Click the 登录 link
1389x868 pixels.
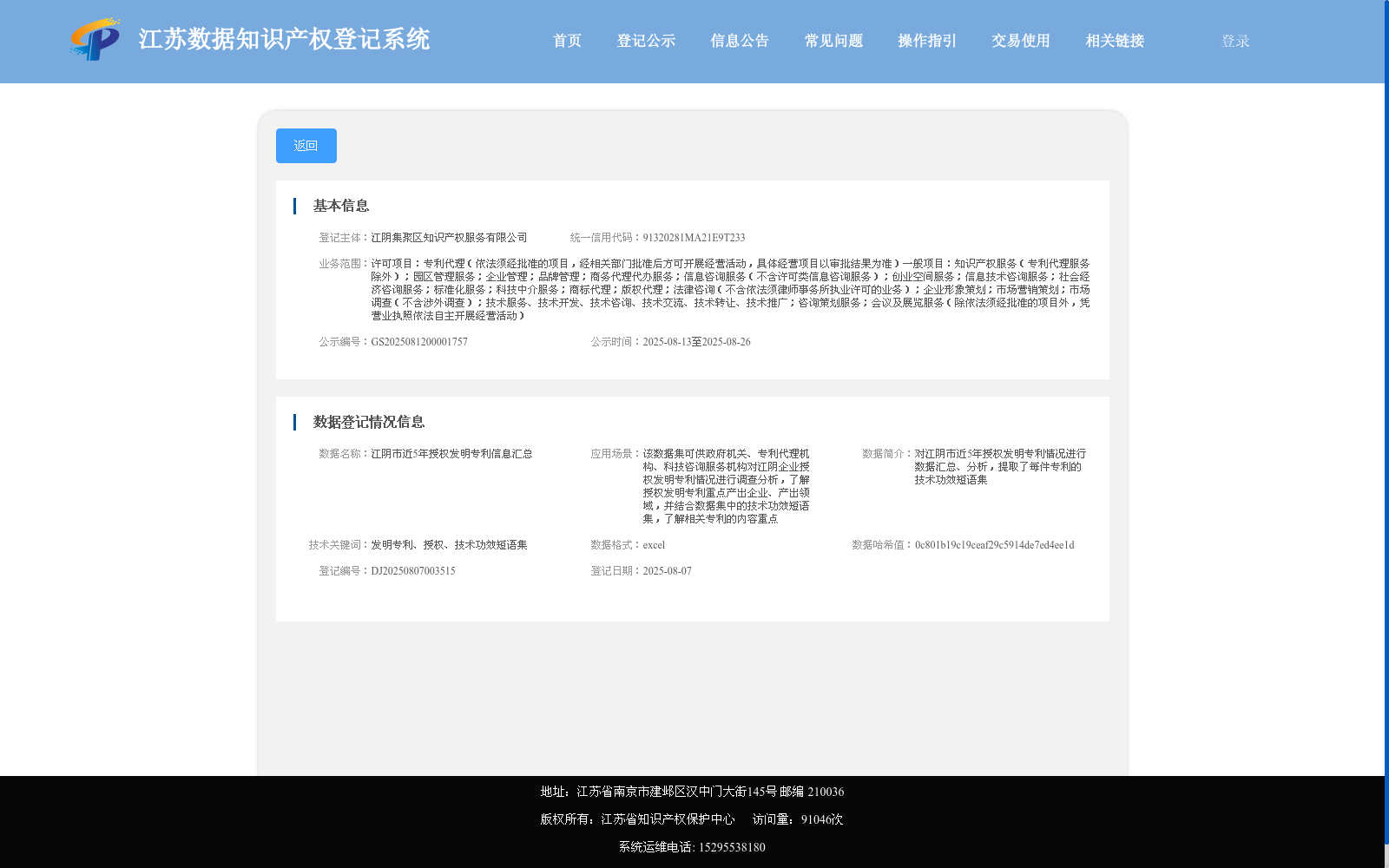[1235, 41]
